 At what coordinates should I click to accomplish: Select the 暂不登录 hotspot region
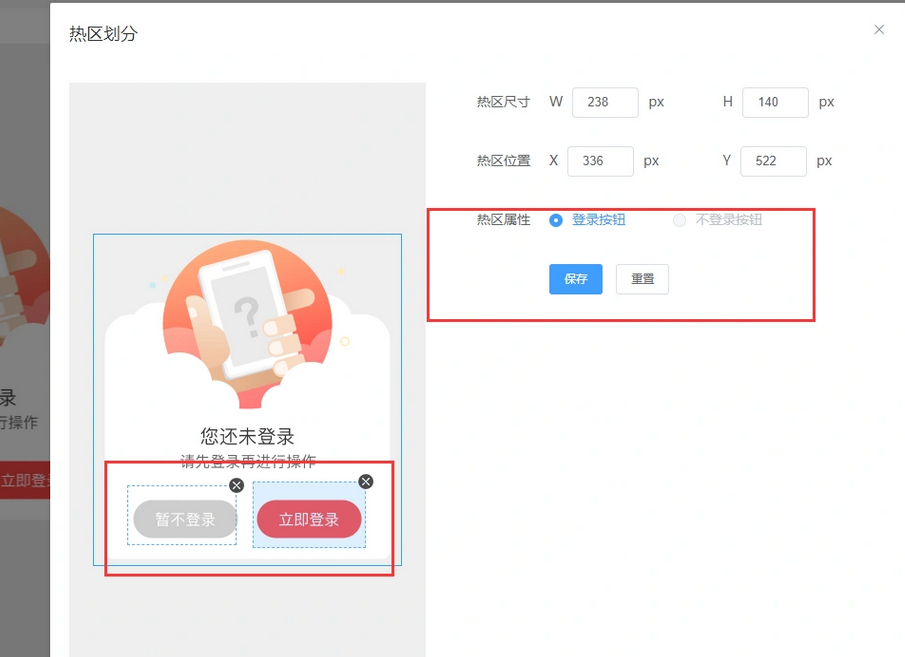(x=183, y=519)
